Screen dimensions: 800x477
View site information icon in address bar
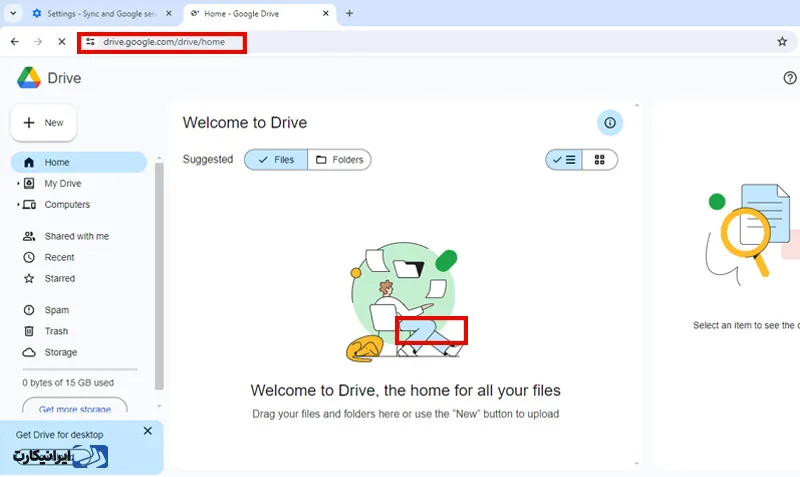pyautogui.click(x=90, y=42)
